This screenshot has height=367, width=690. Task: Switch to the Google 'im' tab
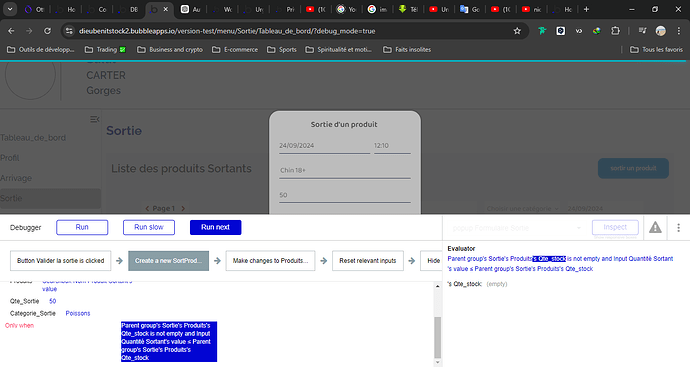coord(378,9)
